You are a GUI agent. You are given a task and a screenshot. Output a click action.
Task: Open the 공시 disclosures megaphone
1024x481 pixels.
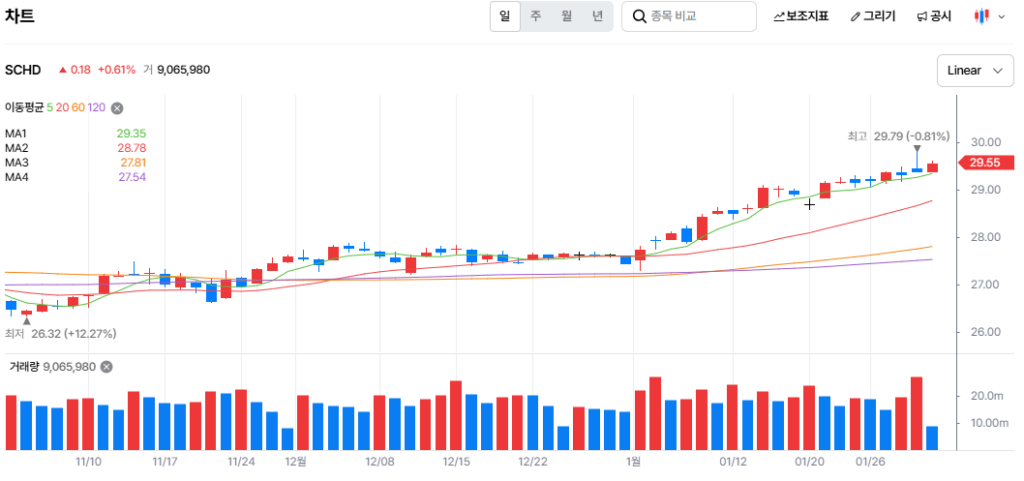click(934, 16)
